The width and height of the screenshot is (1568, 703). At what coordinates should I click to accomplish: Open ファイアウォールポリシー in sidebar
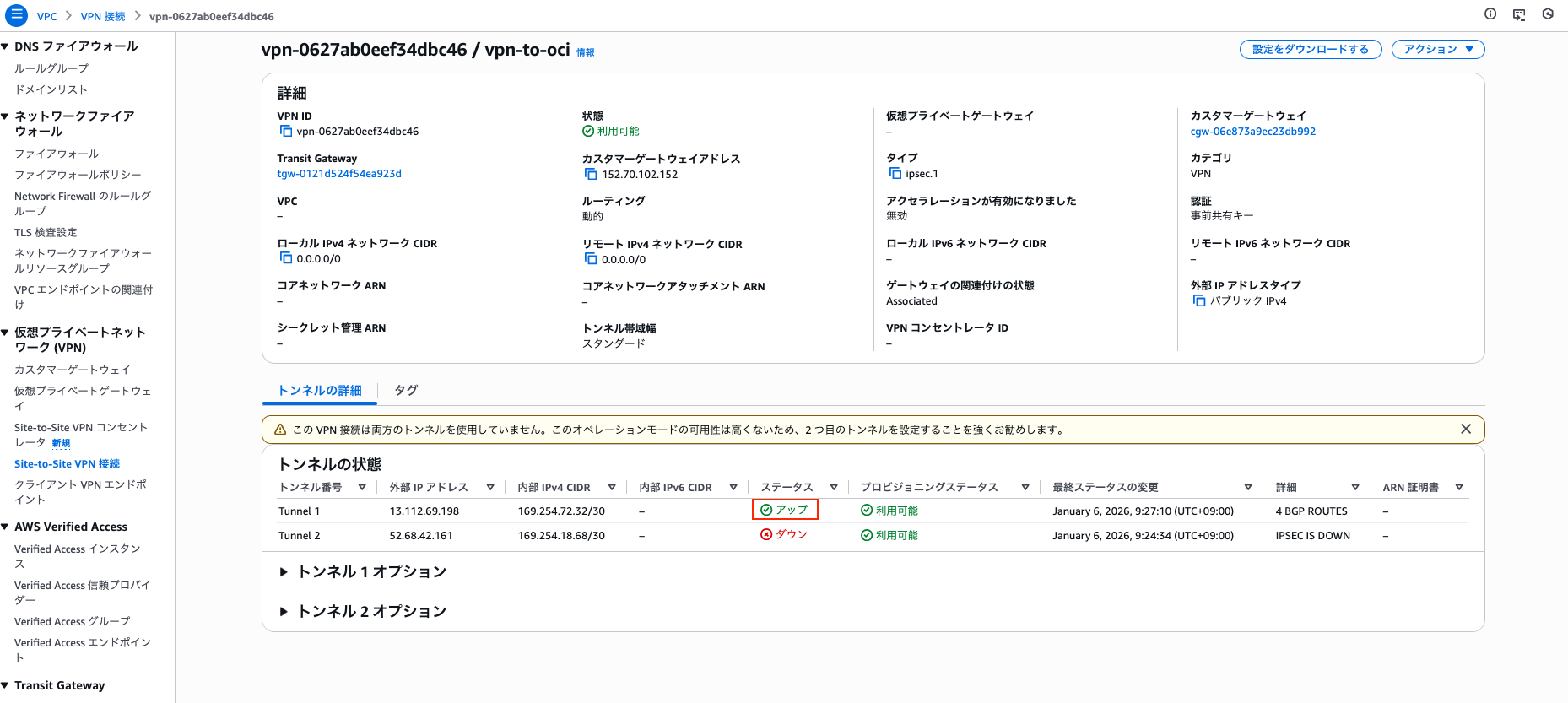(x=78, y=175)
